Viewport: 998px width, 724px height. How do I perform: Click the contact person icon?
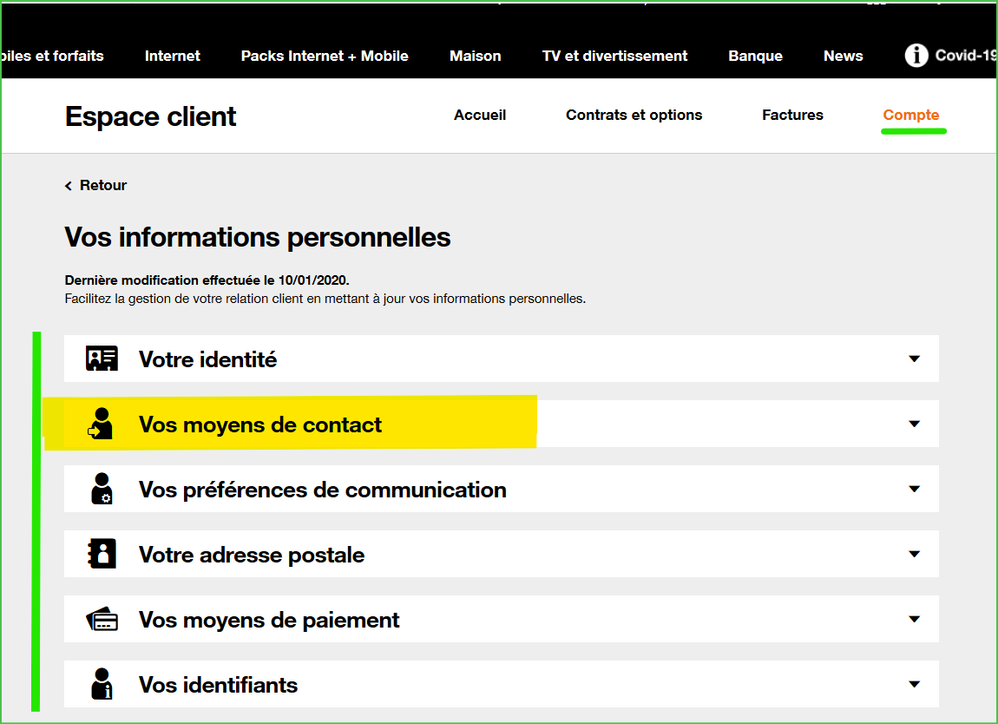point(101,424)
